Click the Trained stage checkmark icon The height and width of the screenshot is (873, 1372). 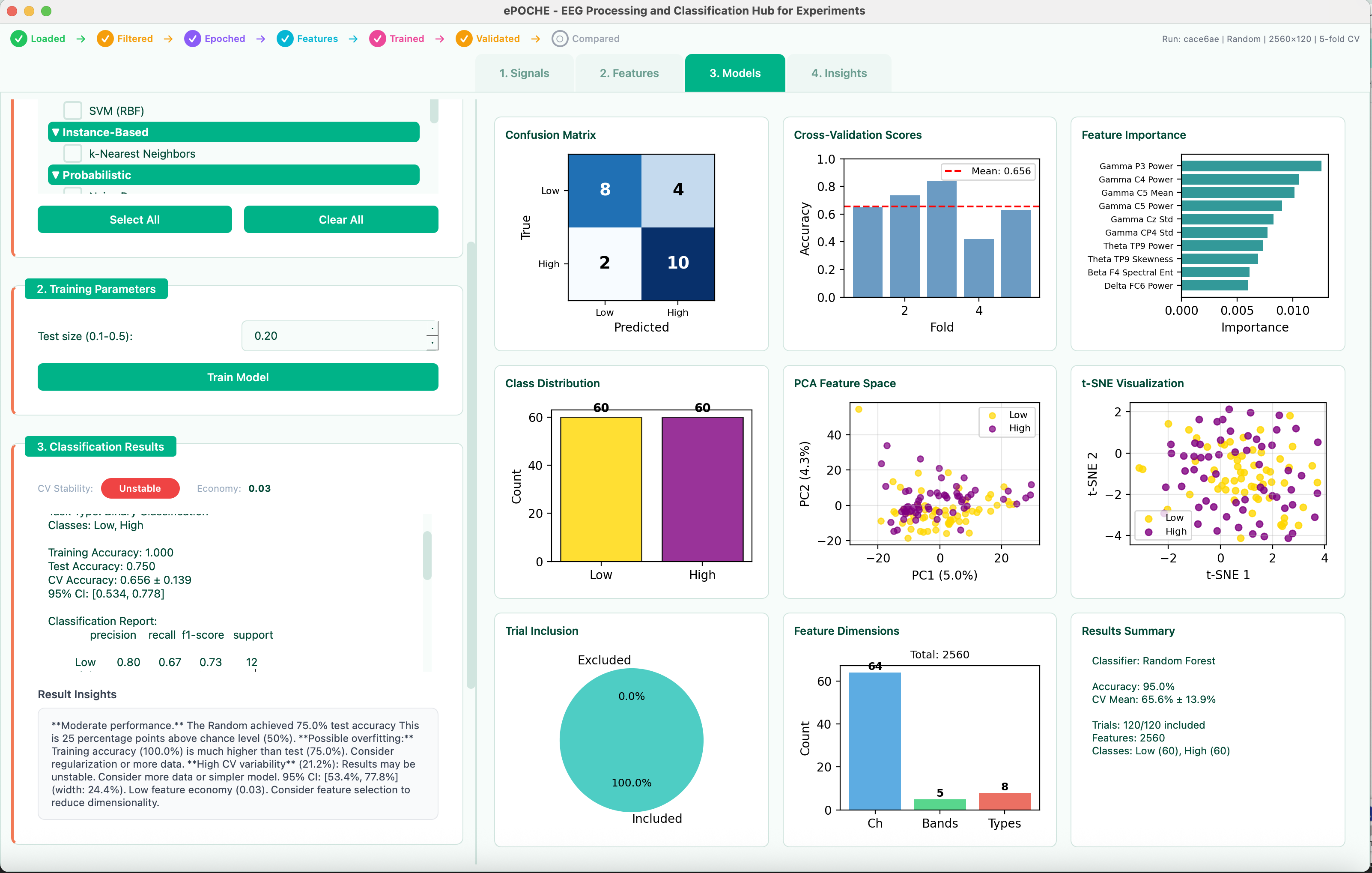pyautogui.click(x=378, y=38)
